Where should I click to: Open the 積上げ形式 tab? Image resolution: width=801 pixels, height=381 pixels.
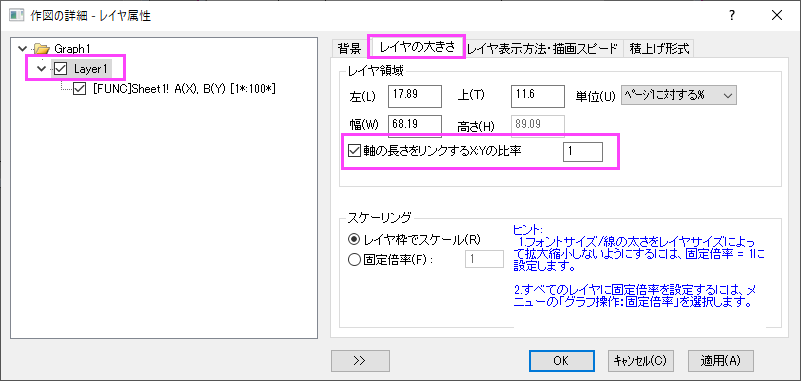(658, 49)
